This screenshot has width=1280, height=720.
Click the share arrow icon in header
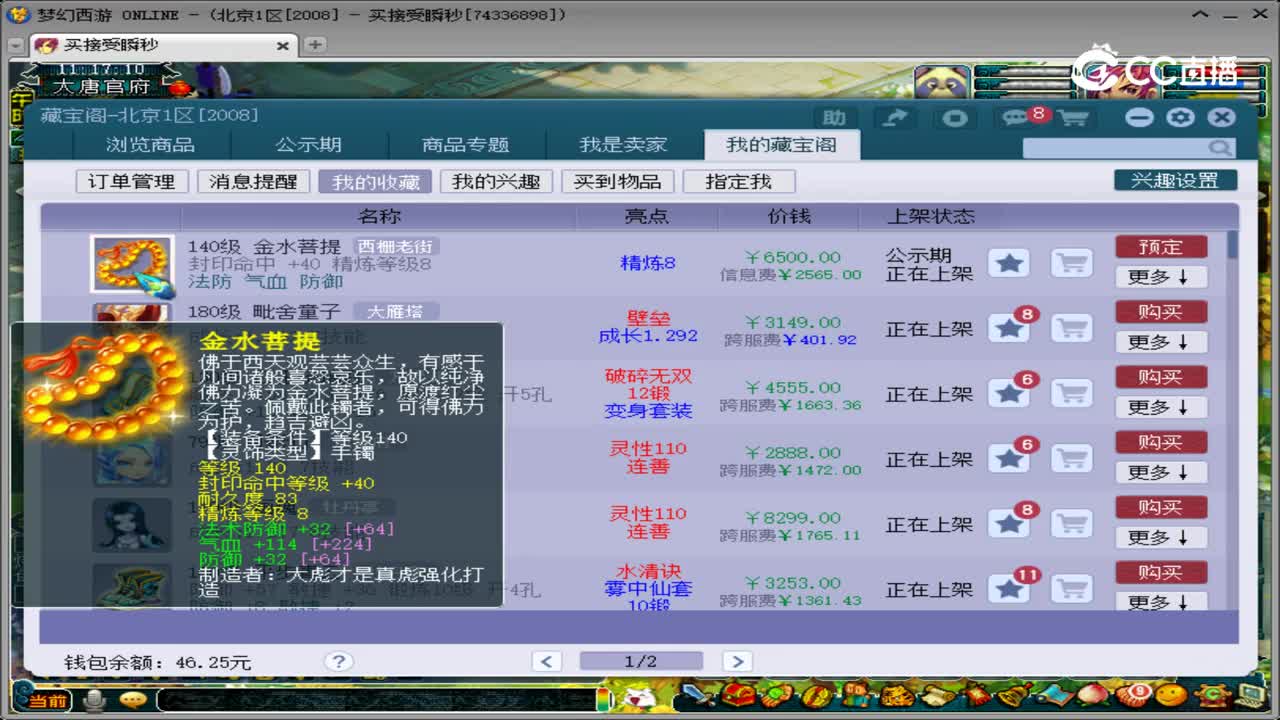[x=895, y=118]
